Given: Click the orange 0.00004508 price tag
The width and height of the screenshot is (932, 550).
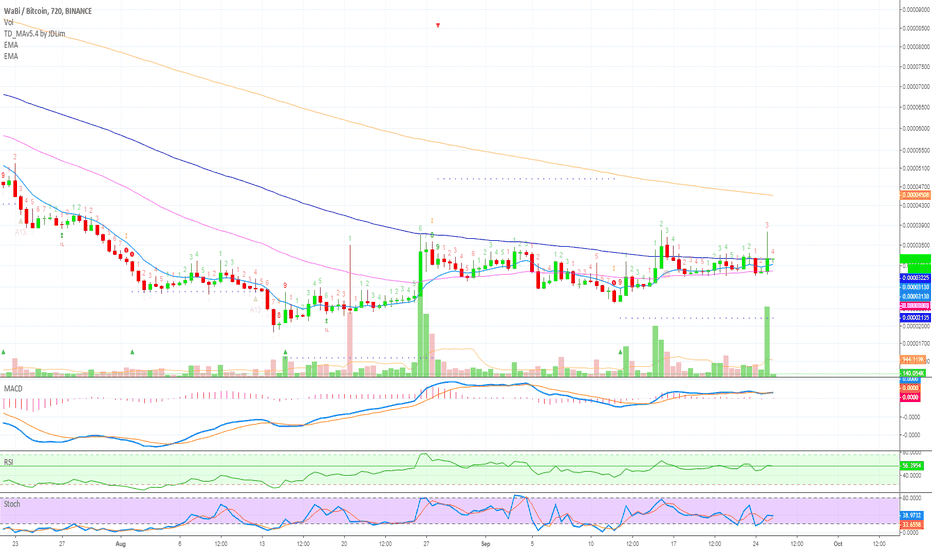Looking at the screenshot, I should [915, 195].
